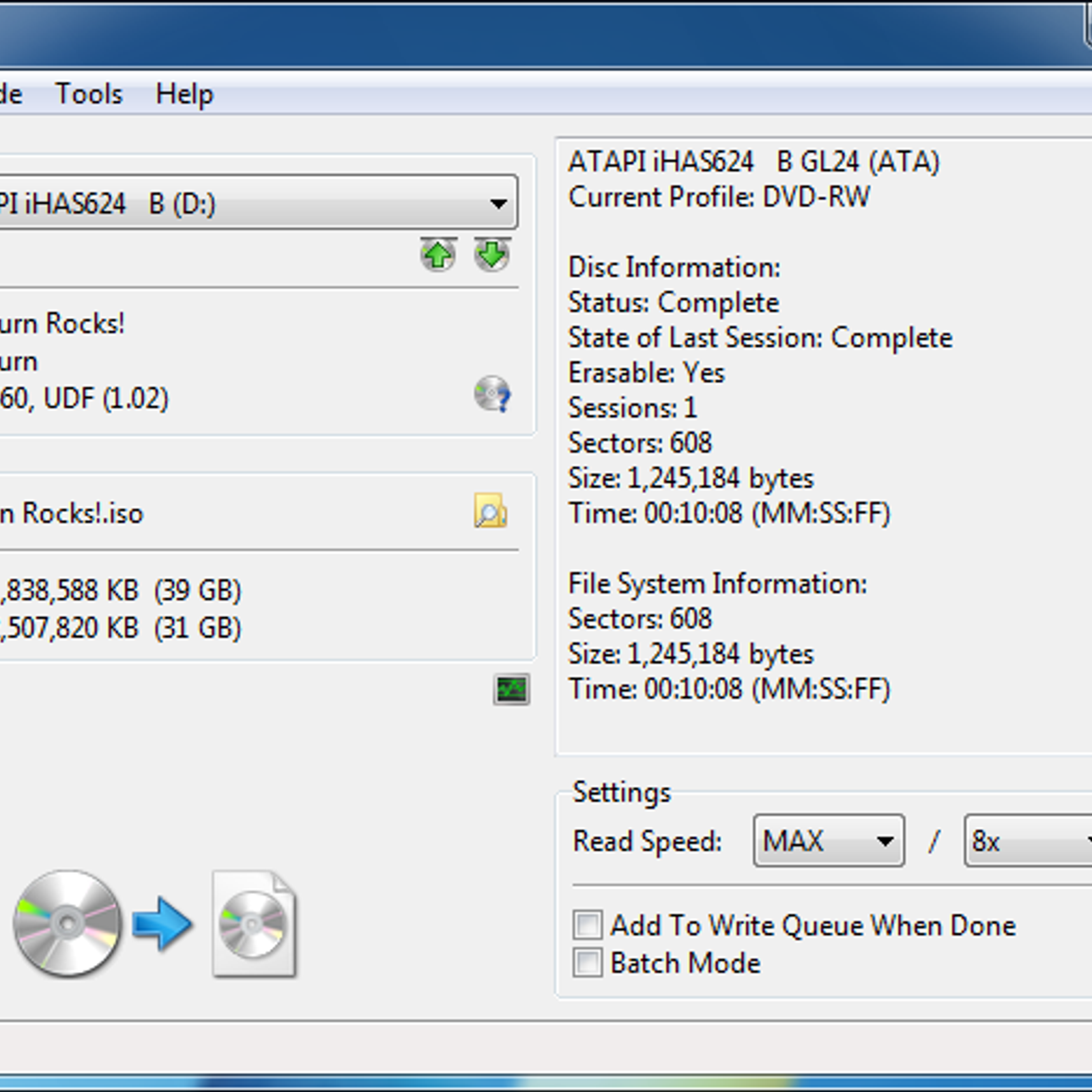Click the 'Erasable: Yes' info line
Screen dimensions: 1092x1092
[x=646, y=373]
